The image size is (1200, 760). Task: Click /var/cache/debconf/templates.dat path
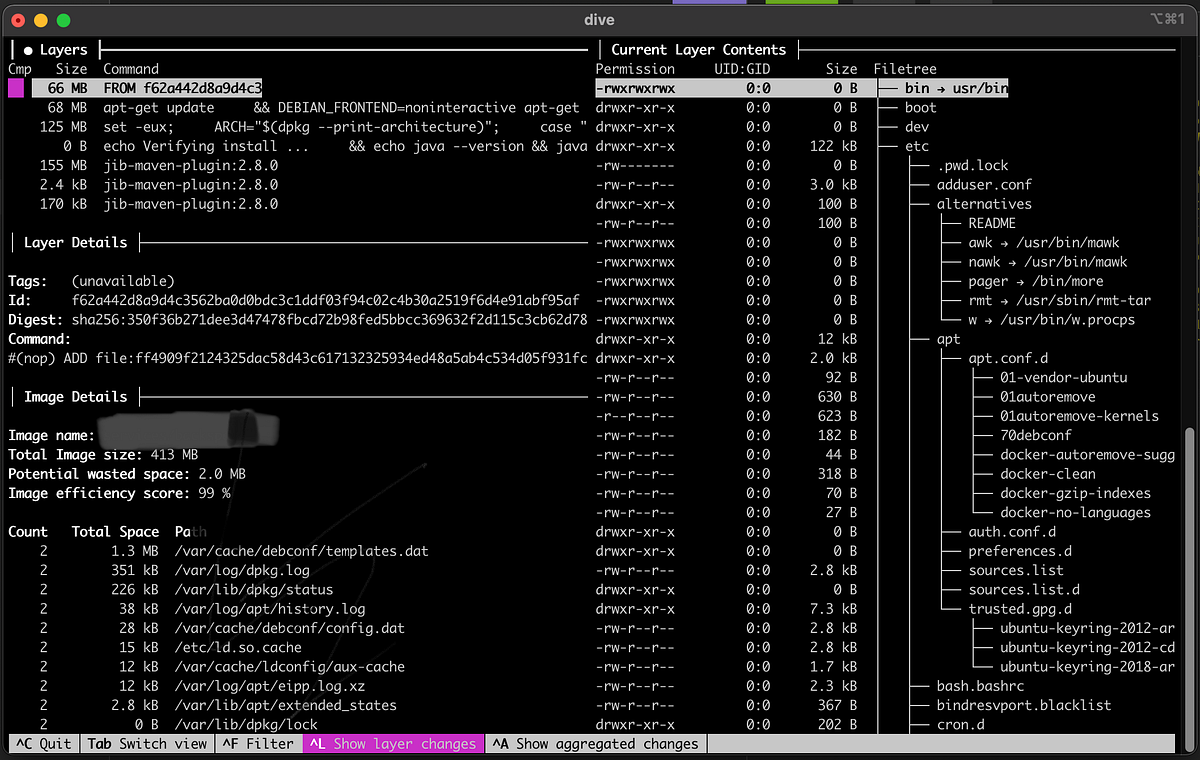302,551
